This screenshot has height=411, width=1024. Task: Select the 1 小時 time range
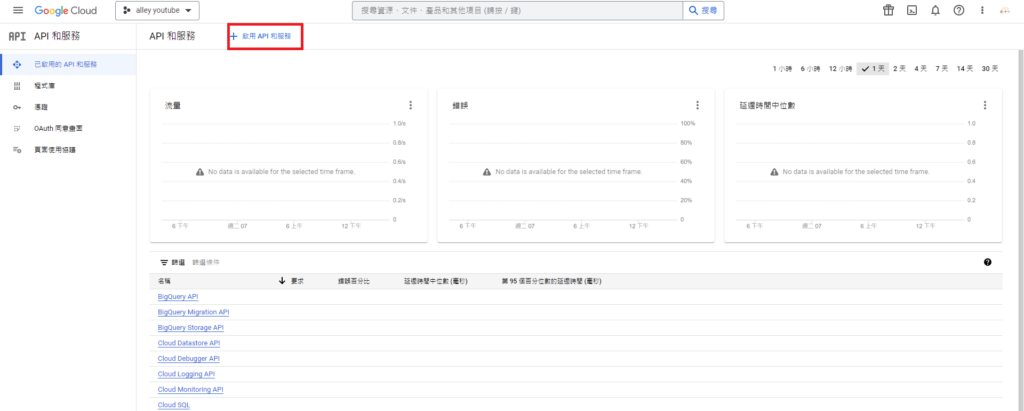782,69
